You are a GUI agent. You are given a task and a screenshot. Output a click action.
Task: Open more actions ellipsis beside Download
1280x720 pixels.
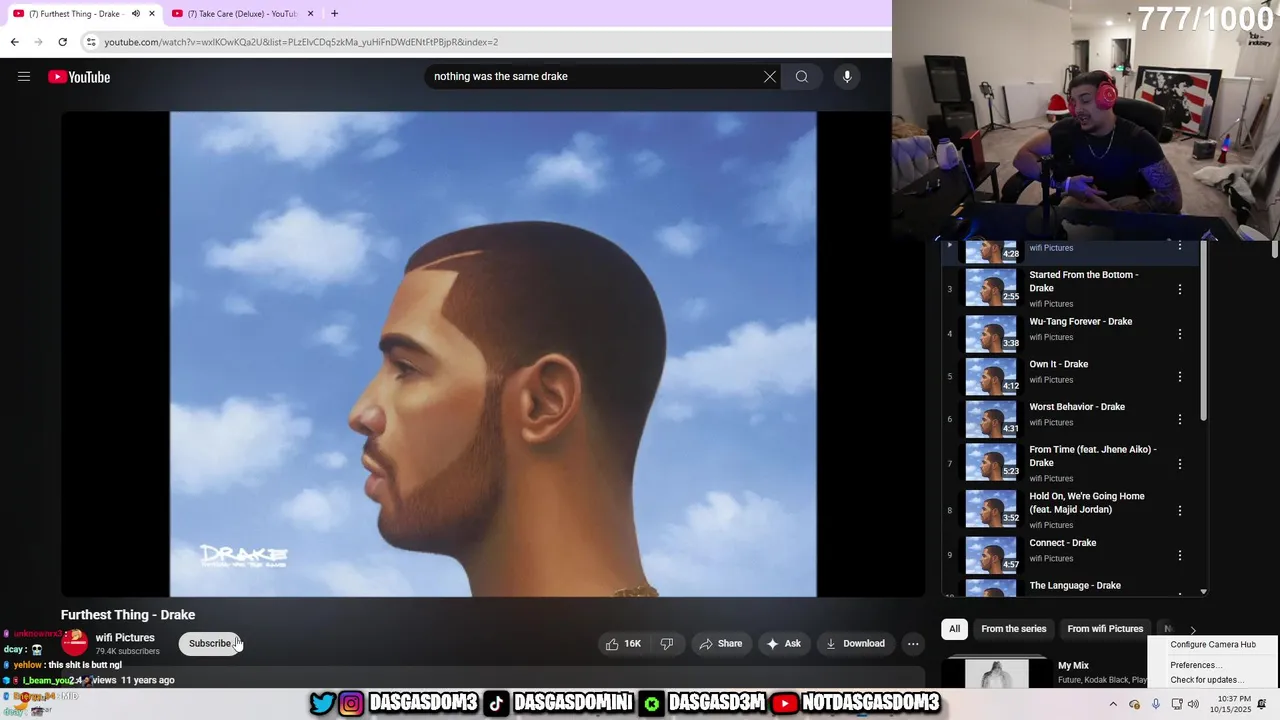913,644
